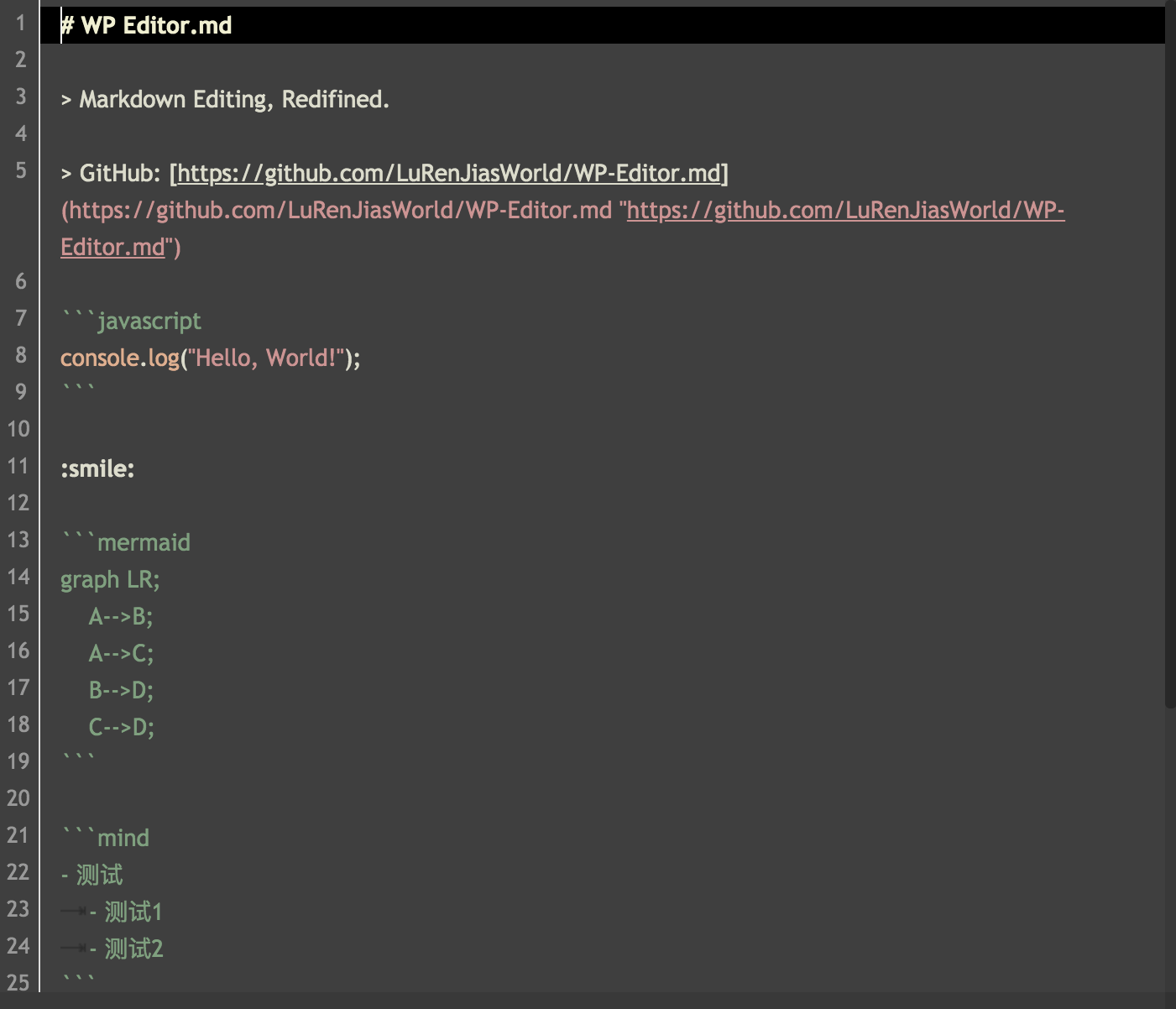Select gutter line number 13

(x=18, y=540)
